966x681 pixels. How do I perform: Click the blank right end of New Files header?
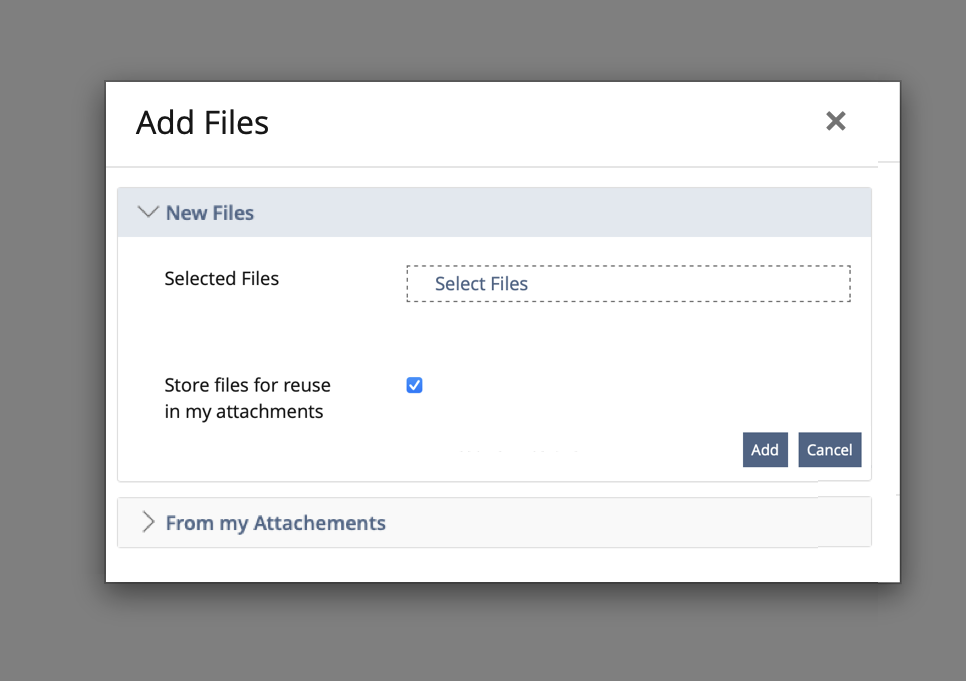(700, 213)
